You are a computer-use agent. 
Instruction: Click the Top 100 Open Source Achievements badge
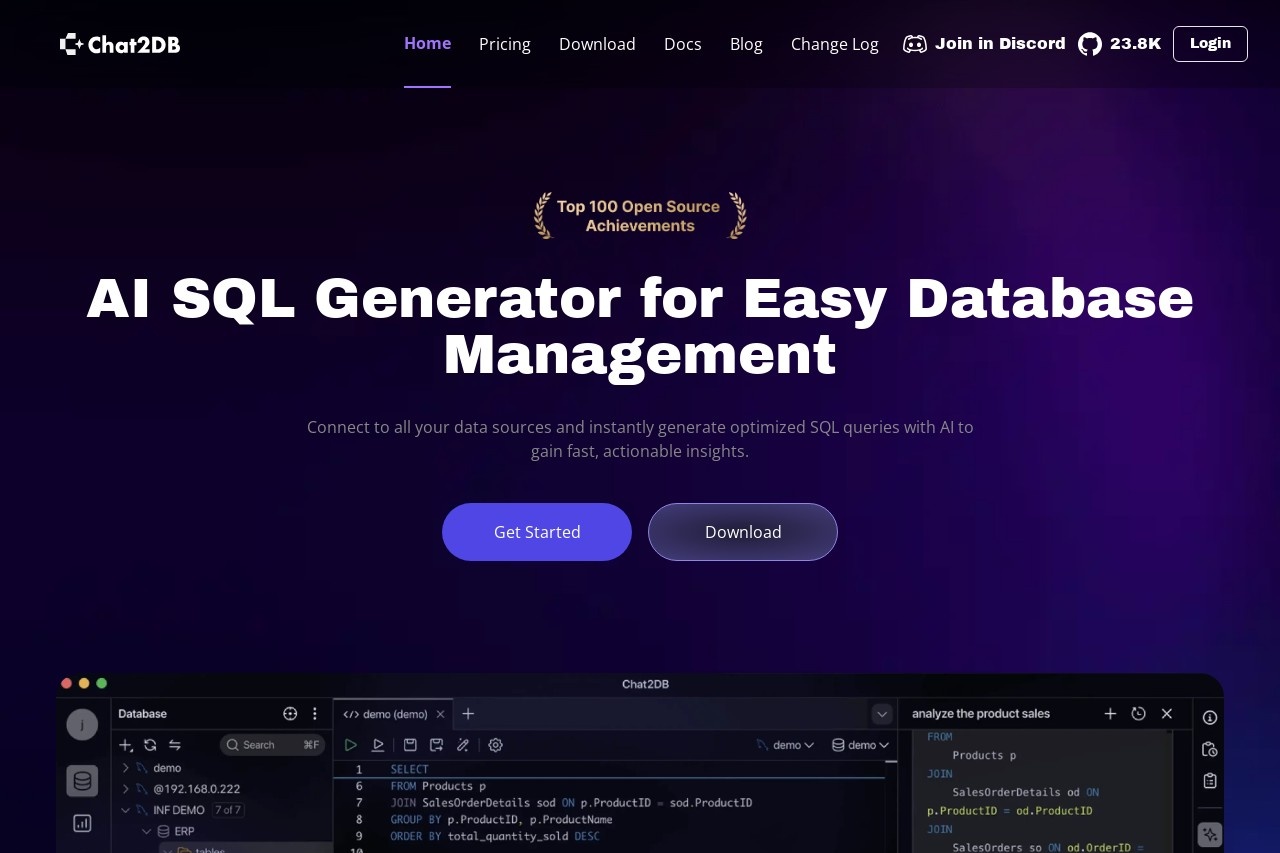(x=640, y=216)
